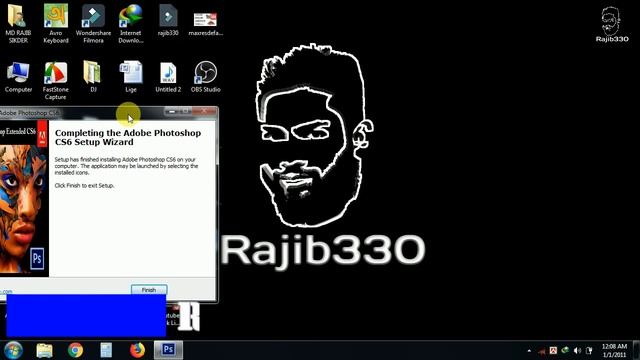Open the taskbar clock showing 12:08 AM

tap(614, 350)
